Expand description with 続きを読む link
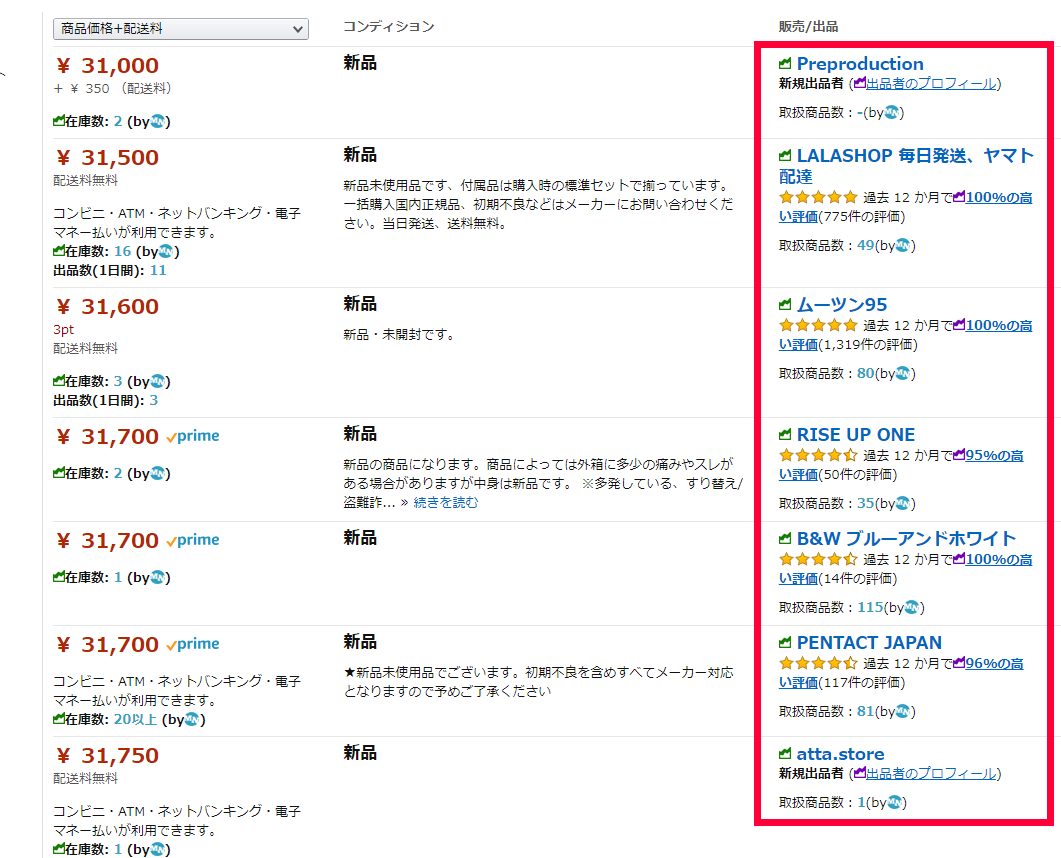This screenshot has height=858, width=1061. pyautogui.click(x=446, y=502)
